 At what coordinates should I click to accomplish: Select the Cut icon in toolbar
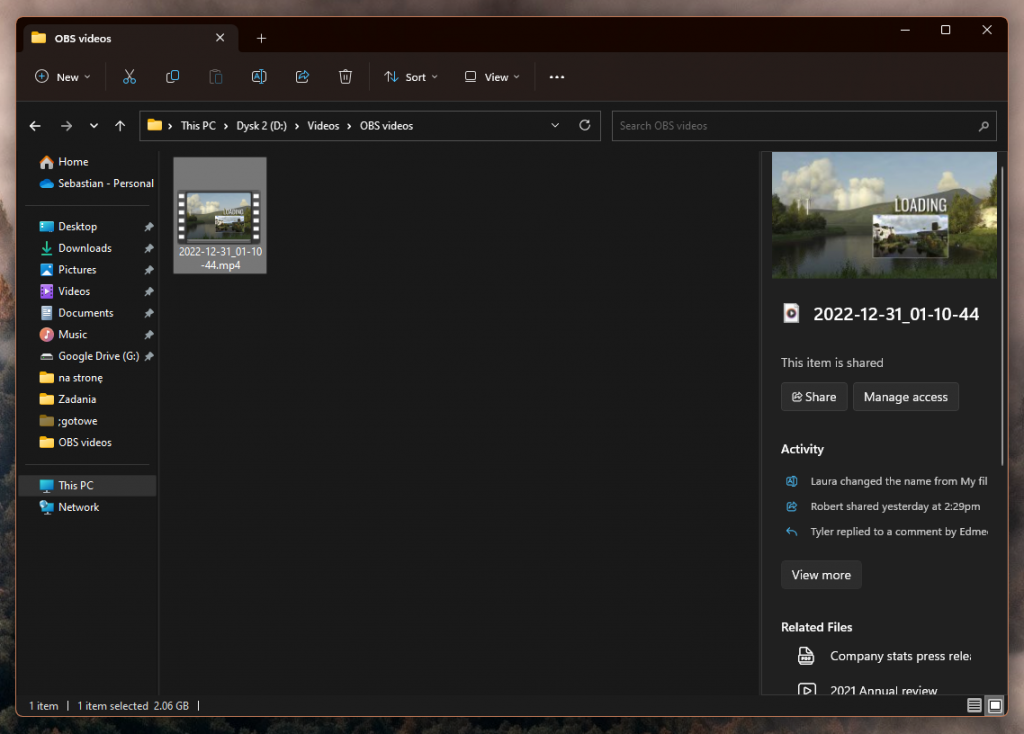(x=128, y=76)
